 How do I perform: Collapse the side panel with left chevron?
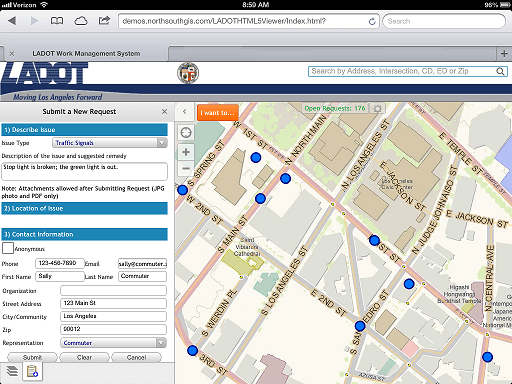tap(184, 112)
